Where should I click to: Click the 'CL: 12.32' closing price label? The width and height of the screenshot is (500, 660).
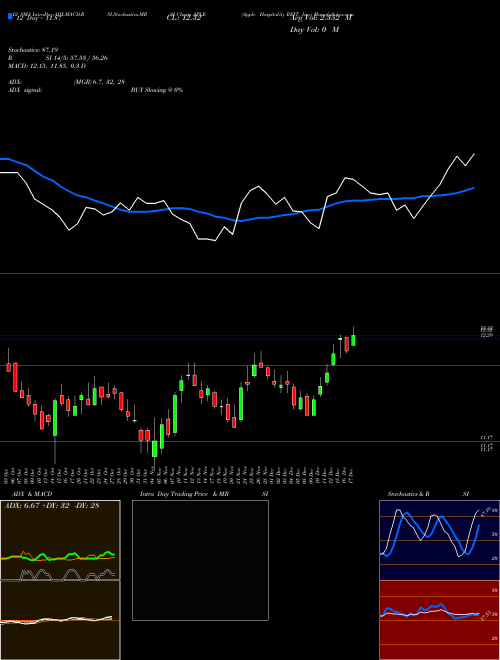[x=184, y=18]
